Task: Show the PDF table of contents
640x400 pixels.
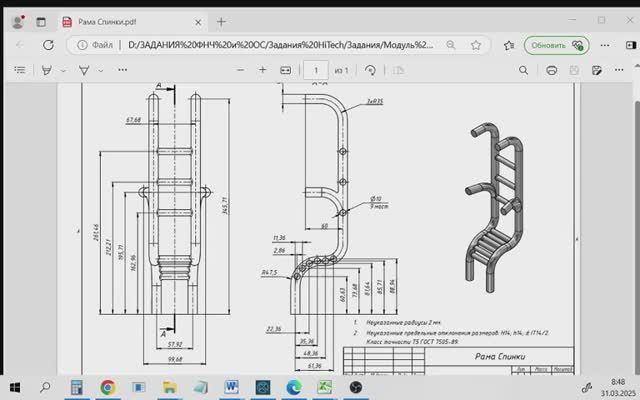Action: (x=20, y=70)
